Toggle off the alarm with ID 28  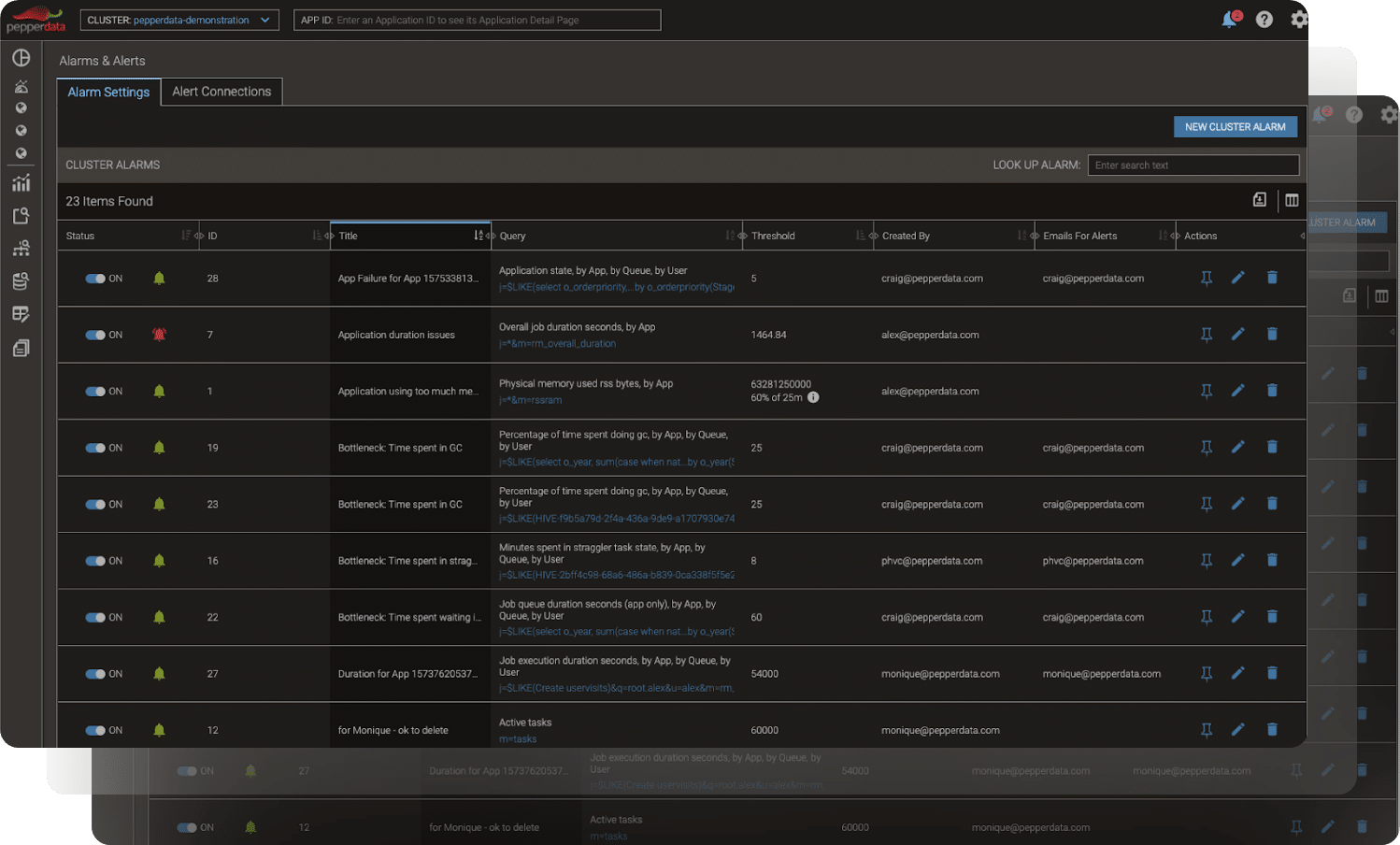(x=95, y=279)
